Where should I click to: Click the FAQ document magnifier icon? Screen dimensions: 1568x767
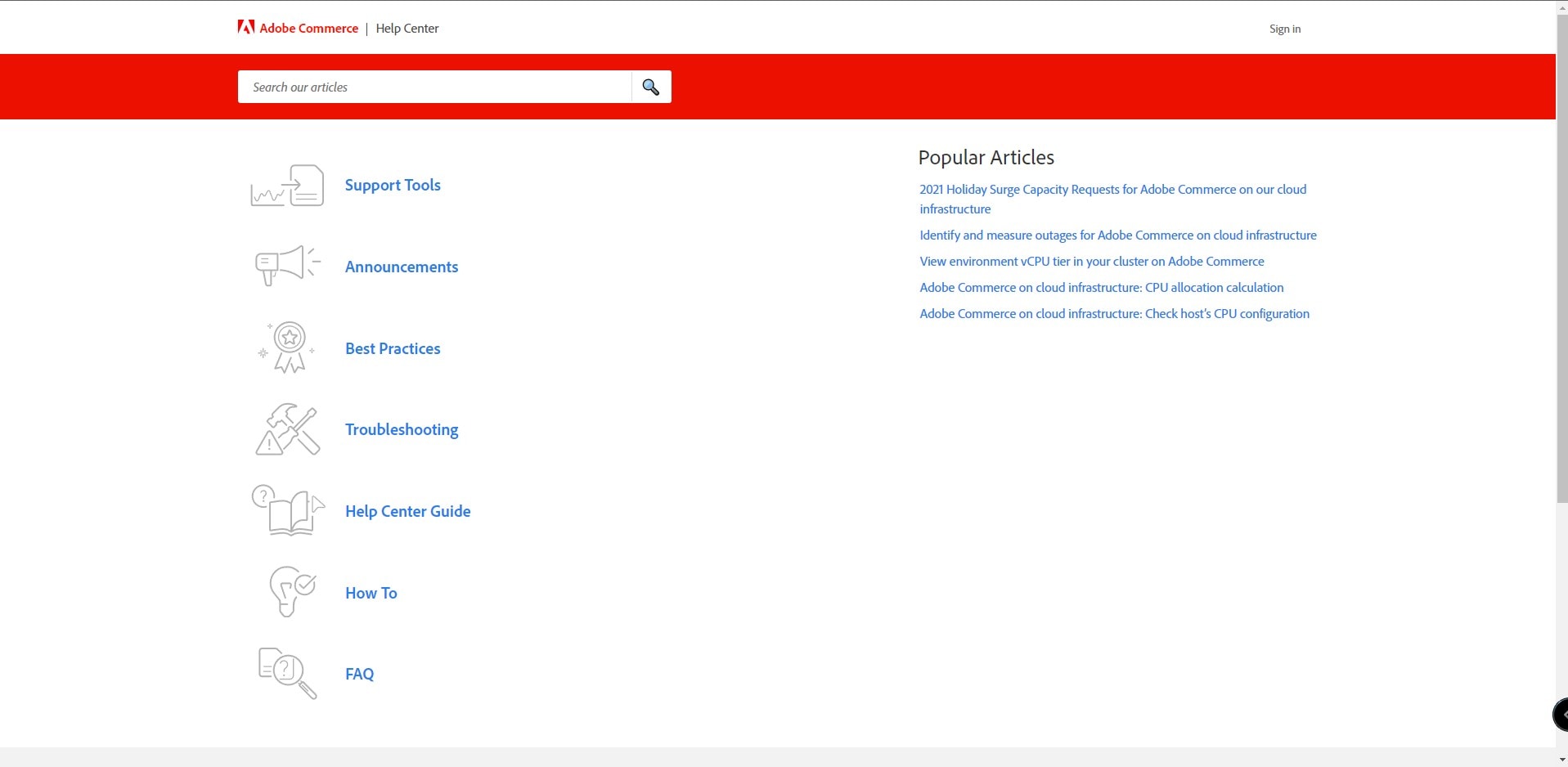pos(287,673)
